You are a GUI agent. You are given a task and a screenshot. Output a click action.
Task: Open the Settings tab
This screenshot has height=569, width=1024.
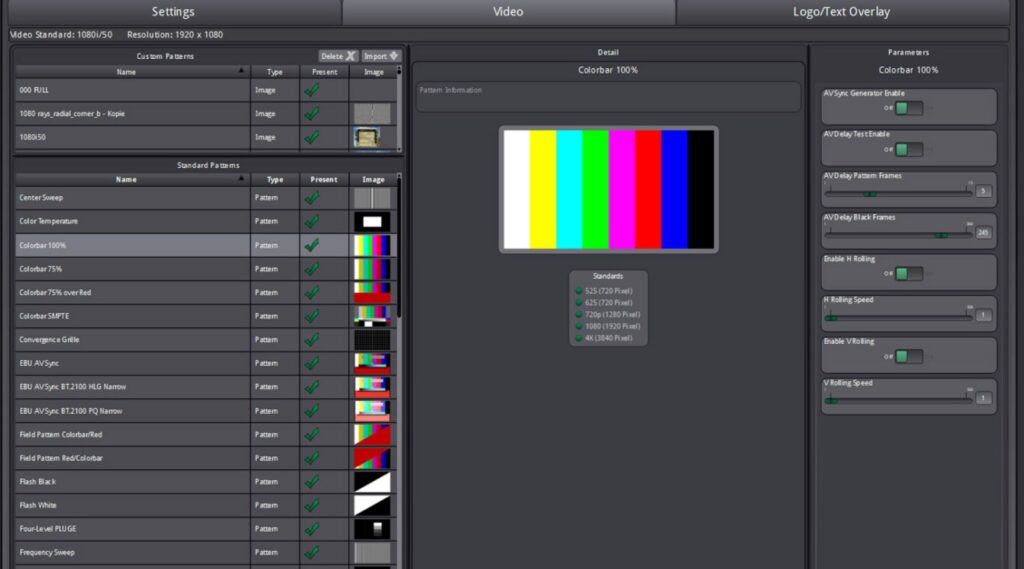pos(172,12)
